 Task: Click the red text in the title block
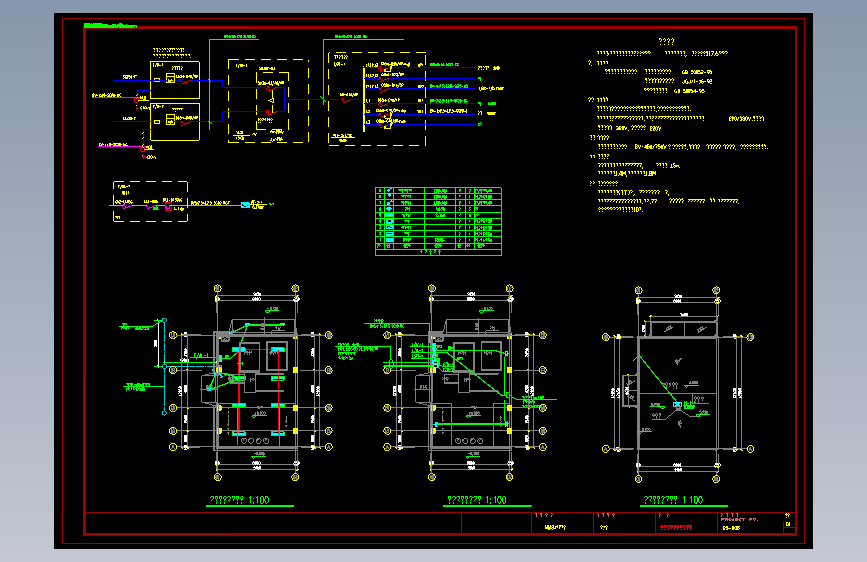point(676,528)
